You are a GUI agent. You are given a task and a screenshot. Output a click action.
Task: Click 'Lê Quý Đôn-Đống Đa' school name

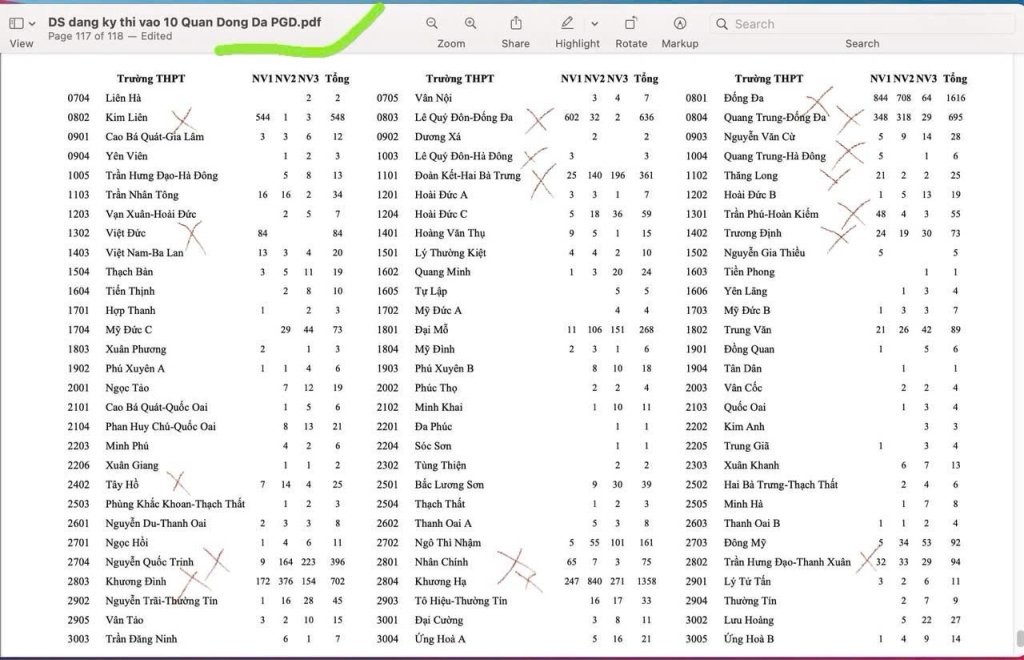pos(464,118)
